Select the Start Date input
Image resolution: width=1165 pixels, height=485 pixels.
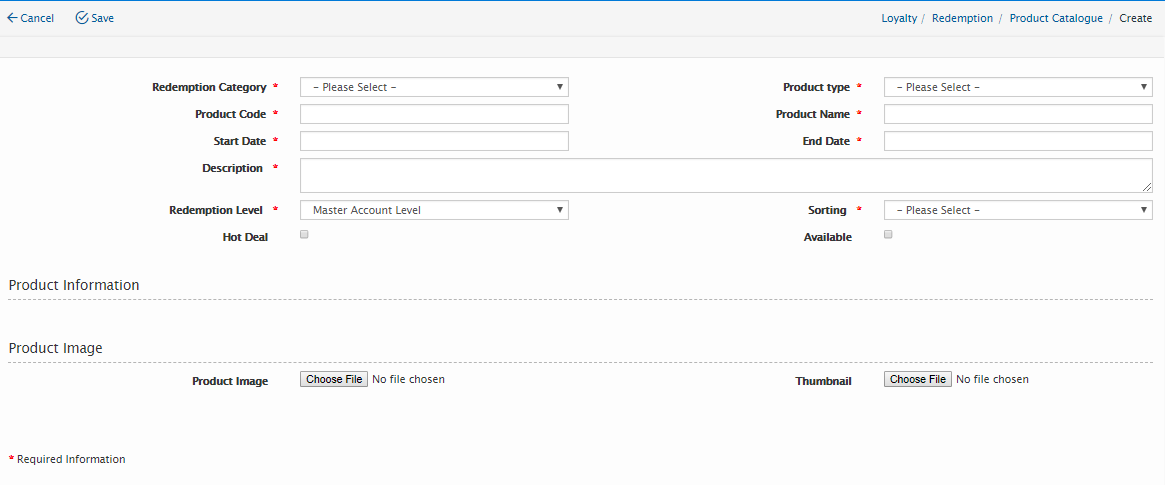pos(434,141)
